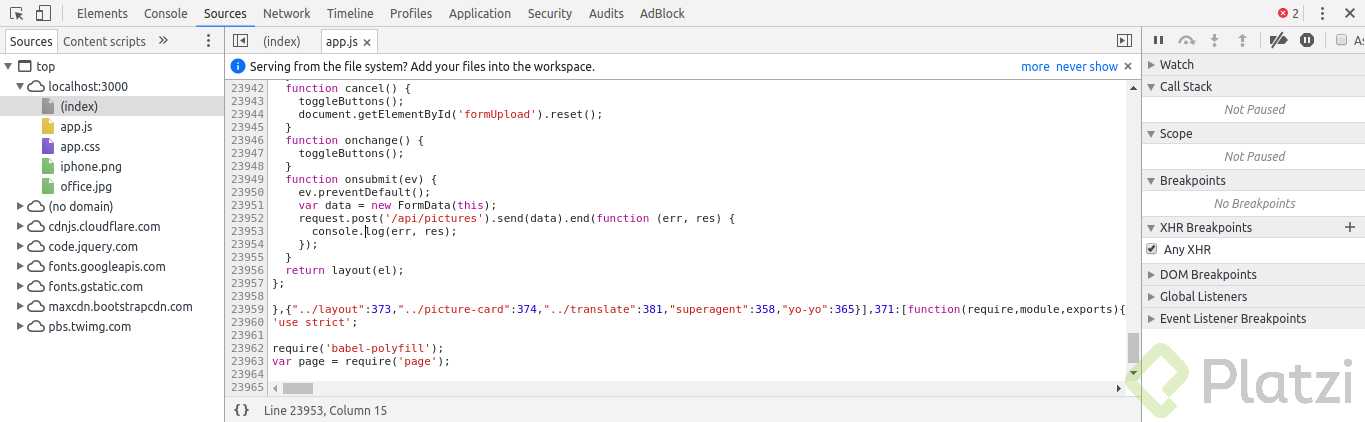Hide the debugger sidebar
This screenshot has height=422, width=1365.
(1124, 41)
